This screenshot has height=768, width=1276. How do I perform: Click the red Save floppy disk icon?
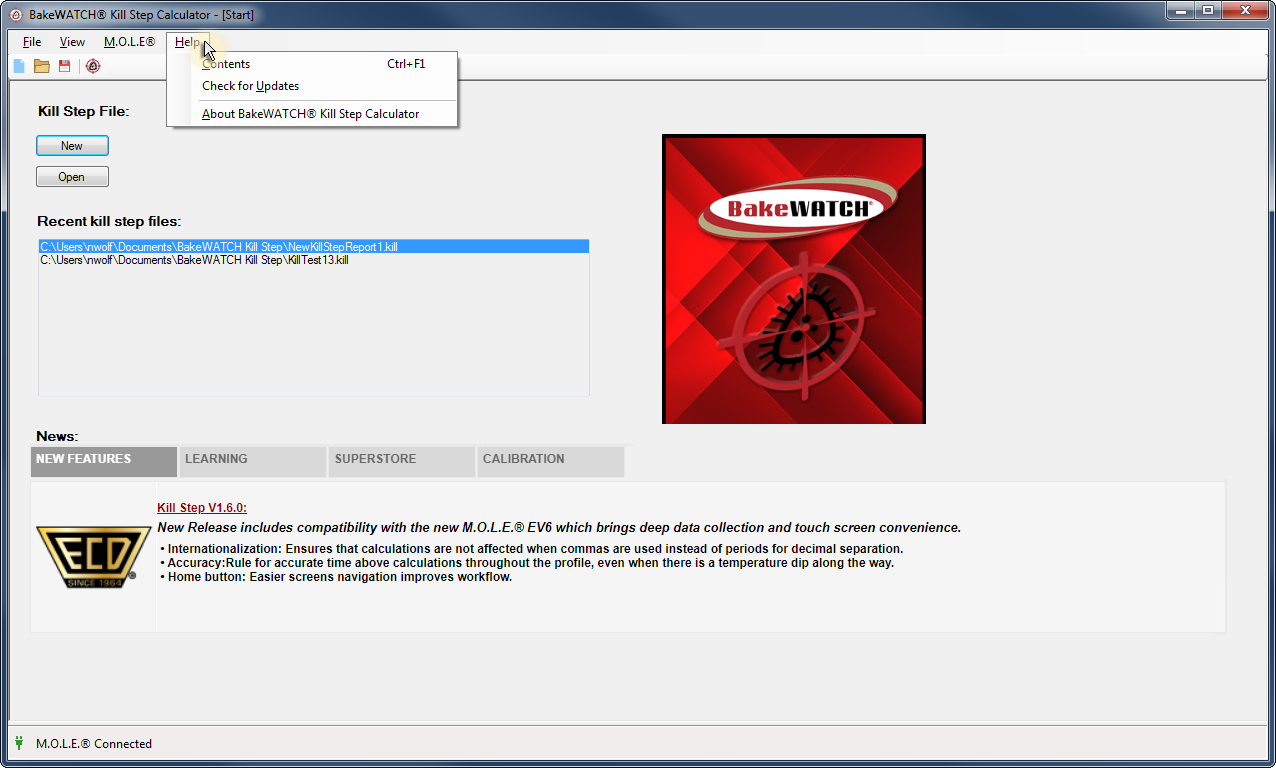pyautogui.click(x=65, y=66)
